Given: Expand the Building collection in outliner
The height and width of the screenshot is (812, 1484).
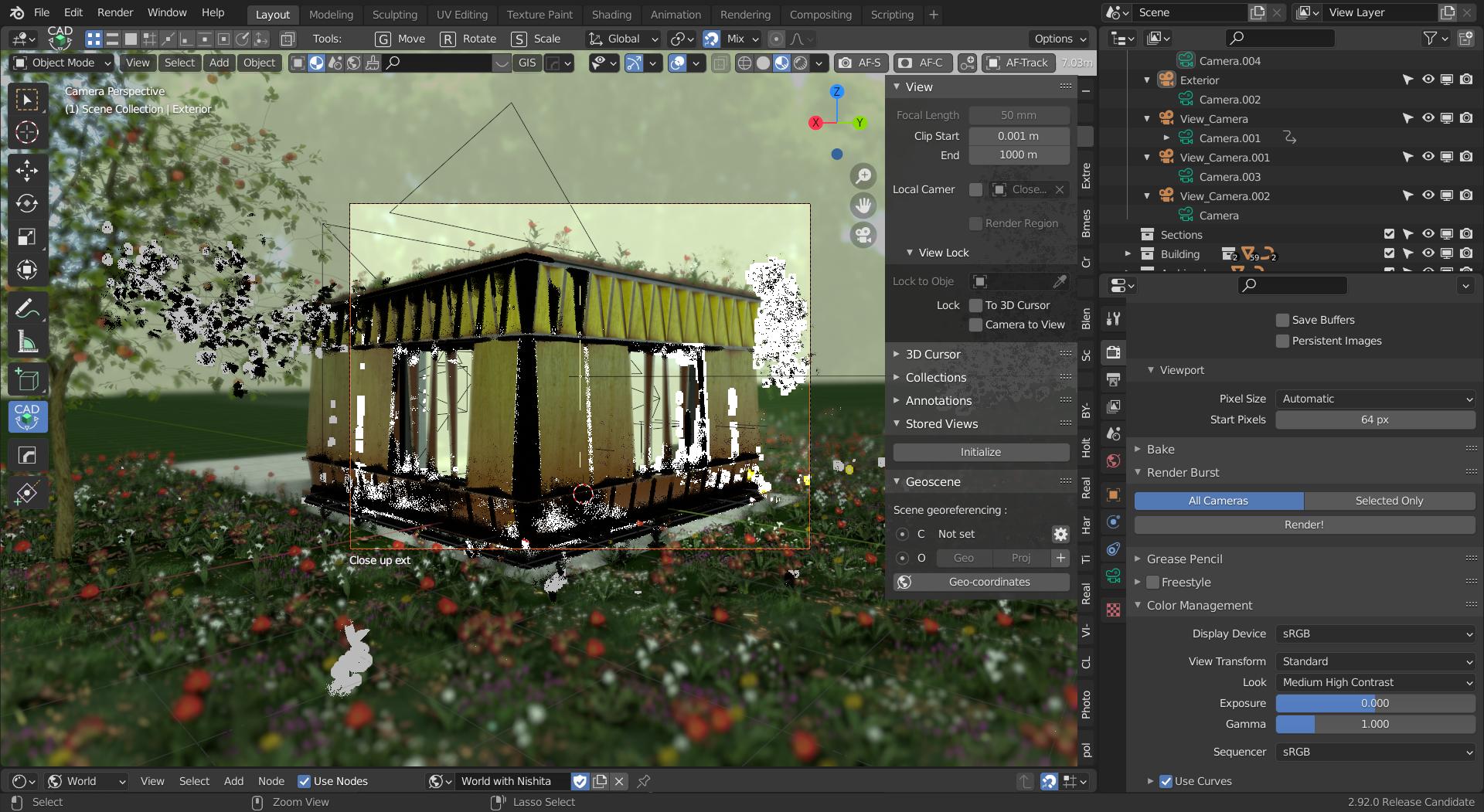Looking at the screenshot, I should 1128,253.
